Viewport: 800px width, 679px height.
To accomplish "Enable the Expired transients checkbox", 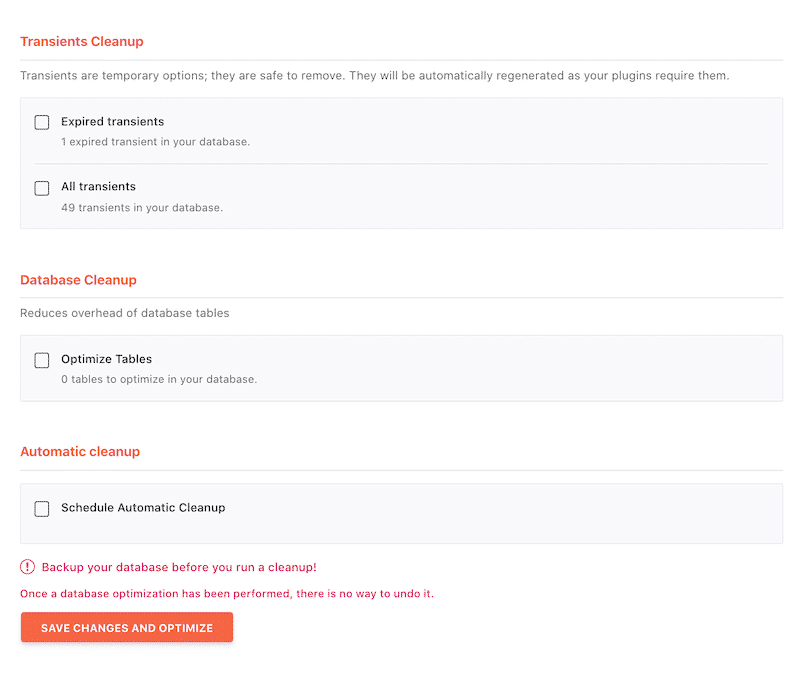I will coord(40,122).
